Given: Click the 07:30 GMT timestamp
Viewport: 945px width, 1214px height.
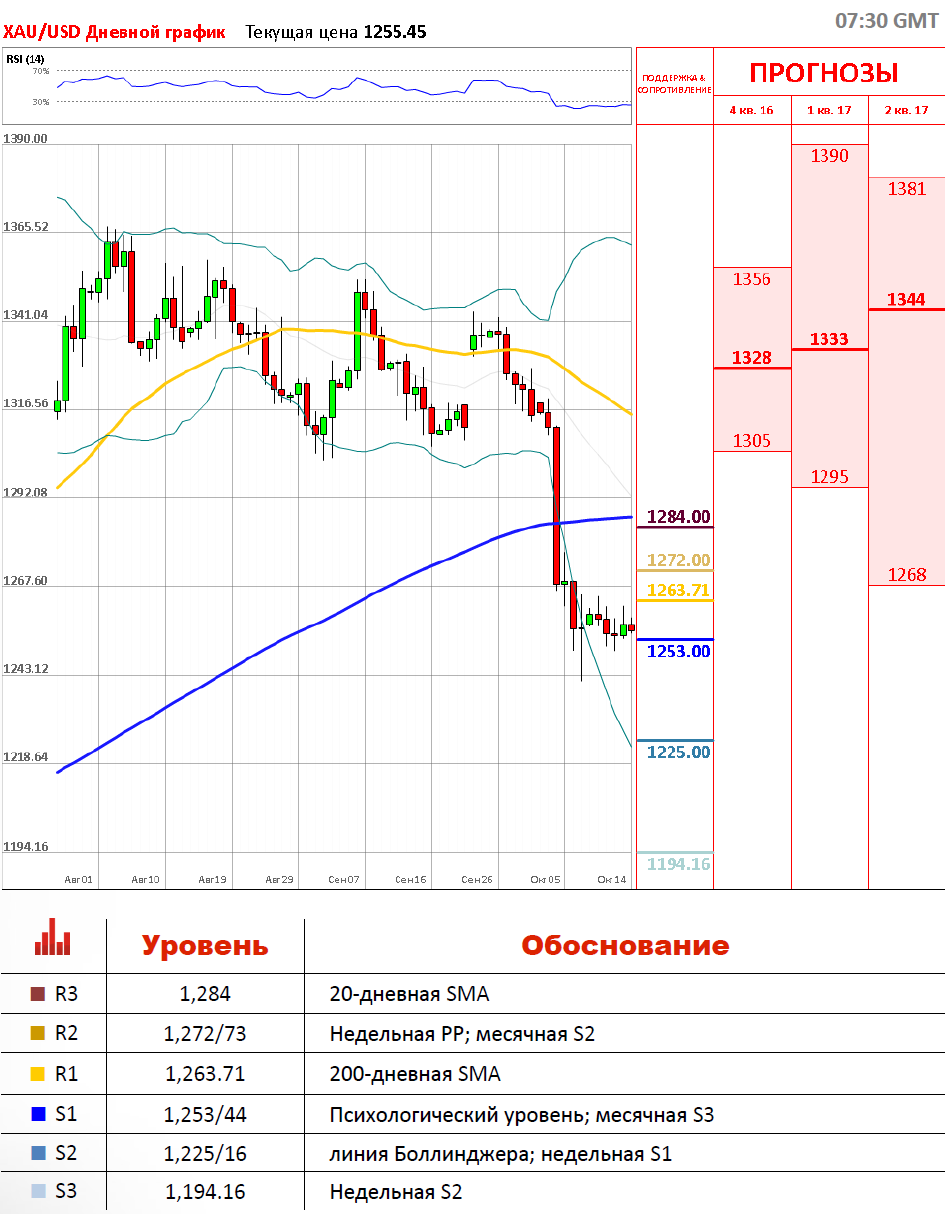Looking at the screenshot, I should tap(886, 21).
